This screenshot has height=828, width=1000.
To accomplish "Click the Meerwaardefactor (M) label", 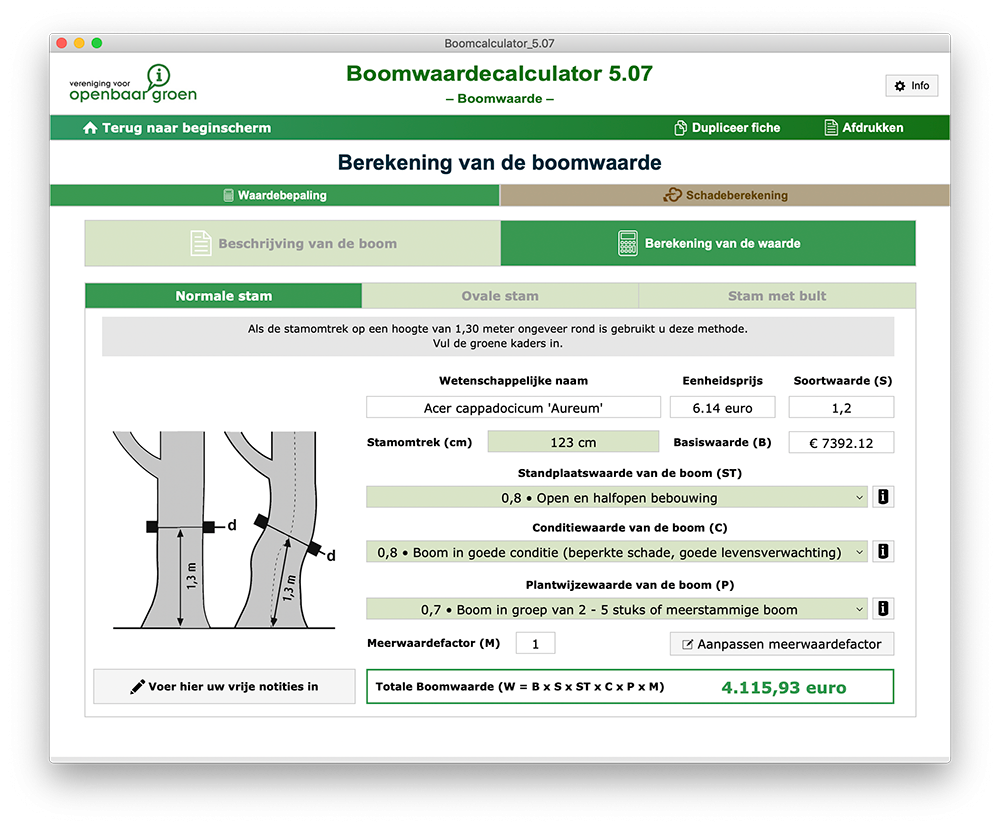I will pos(434,643).
